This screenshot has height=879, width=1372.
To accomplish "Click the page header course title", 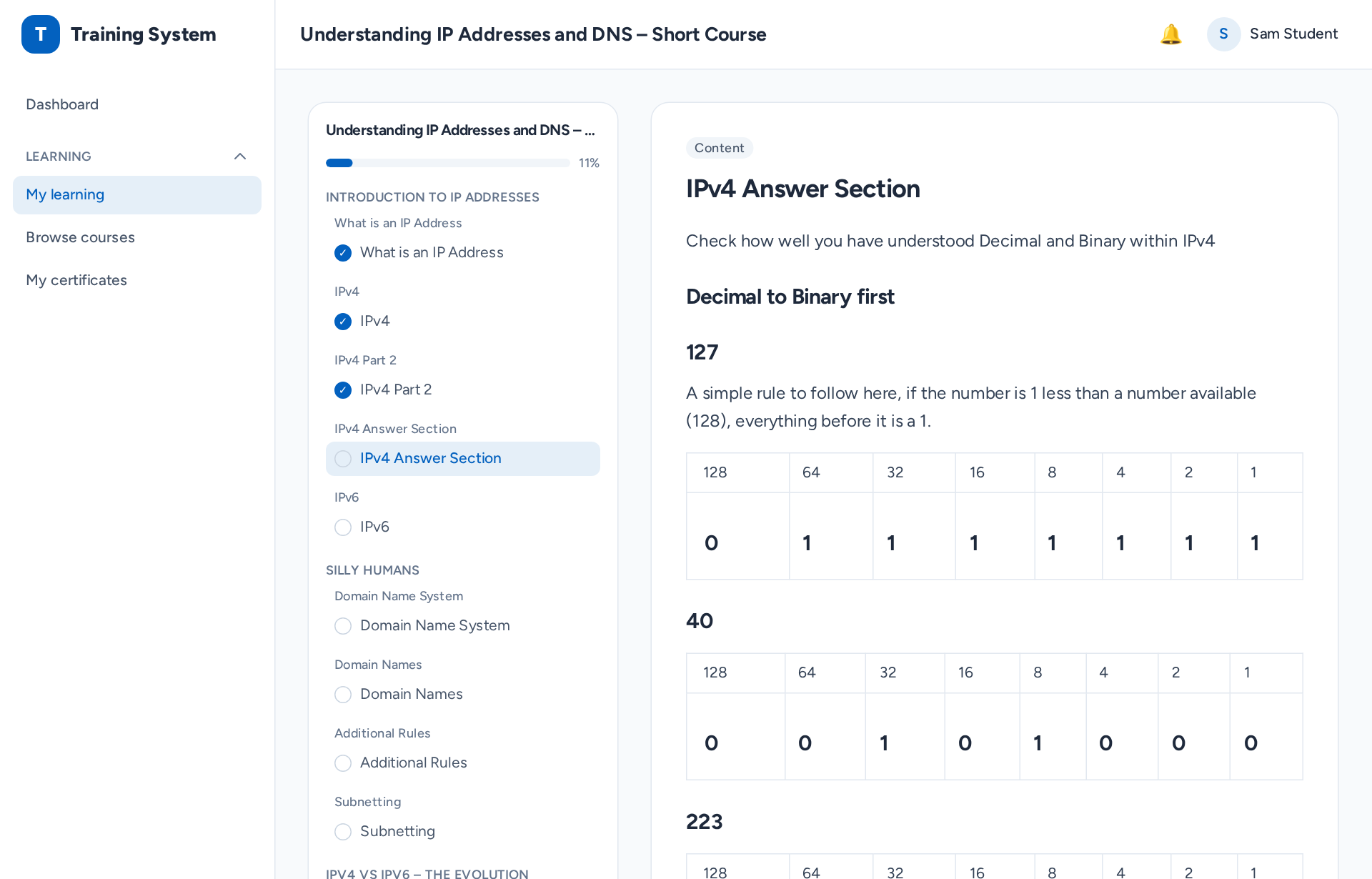I will (533, 34).
